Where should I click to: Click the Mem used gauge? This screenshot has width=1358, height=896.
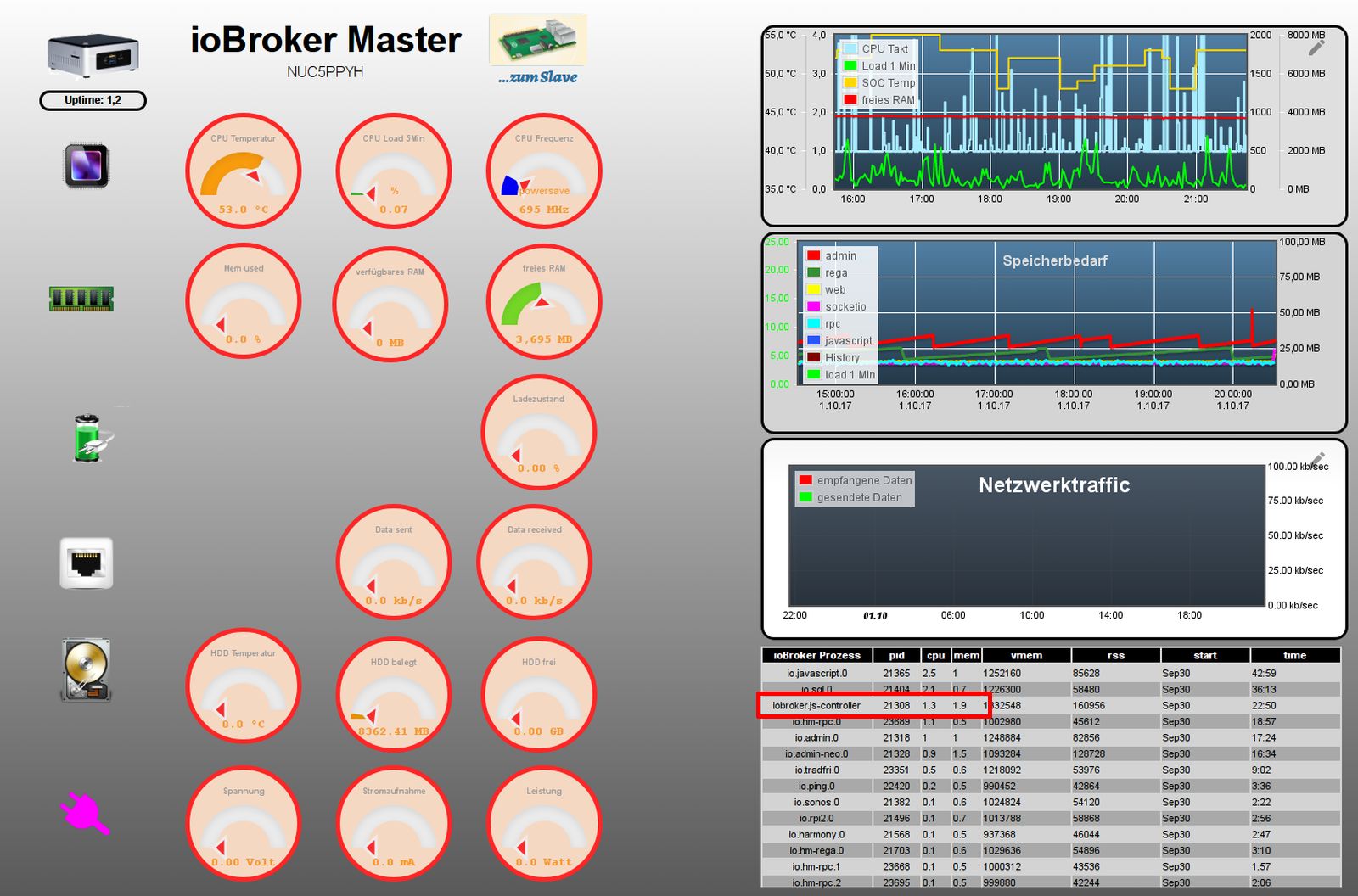click(244, 301)
